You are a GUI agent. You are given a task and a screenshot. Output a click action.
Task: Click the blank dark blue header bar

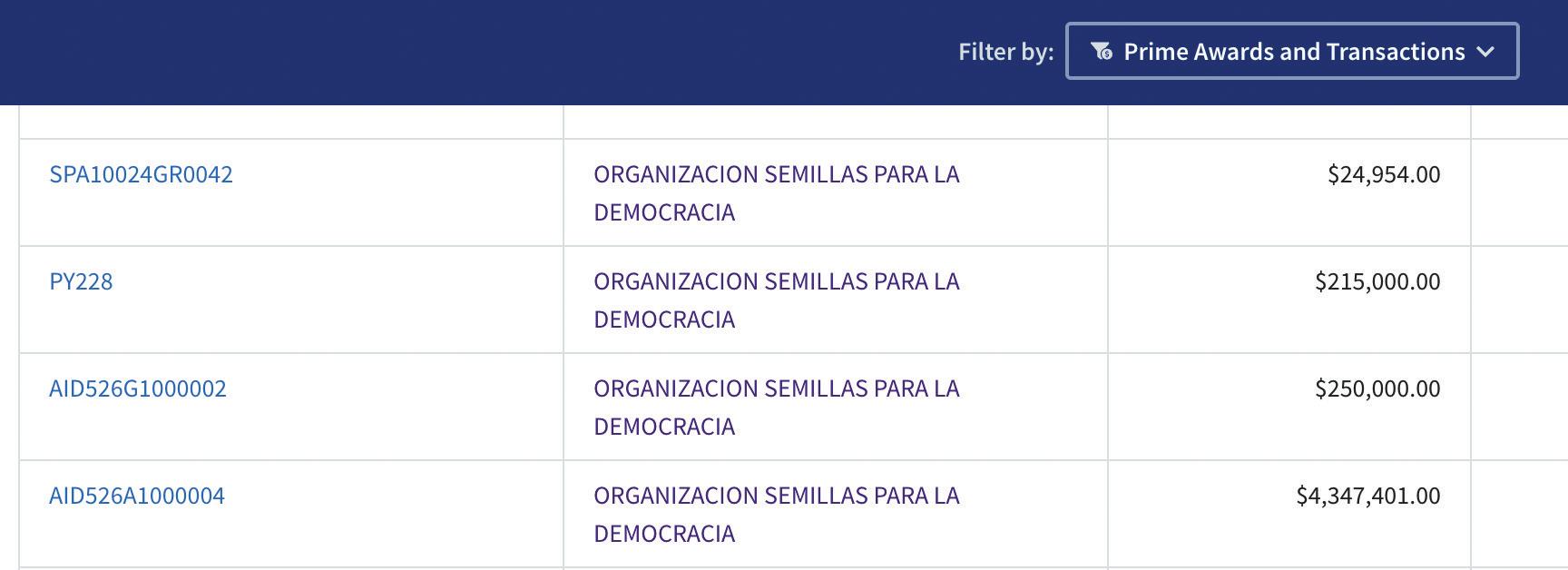click(454, 52)
